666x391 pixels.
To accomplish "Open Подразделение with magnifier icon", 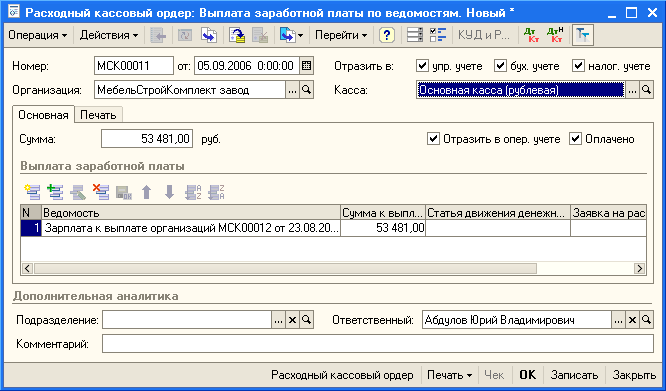I will [x=306, y=320].
